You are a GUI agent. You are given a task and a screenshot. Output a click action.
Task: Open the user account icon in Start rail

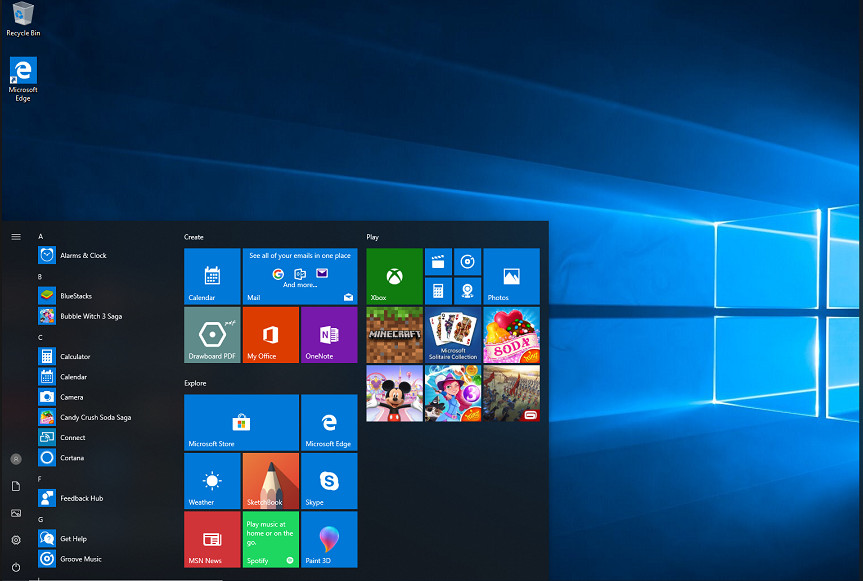click(x=16, y=459)
